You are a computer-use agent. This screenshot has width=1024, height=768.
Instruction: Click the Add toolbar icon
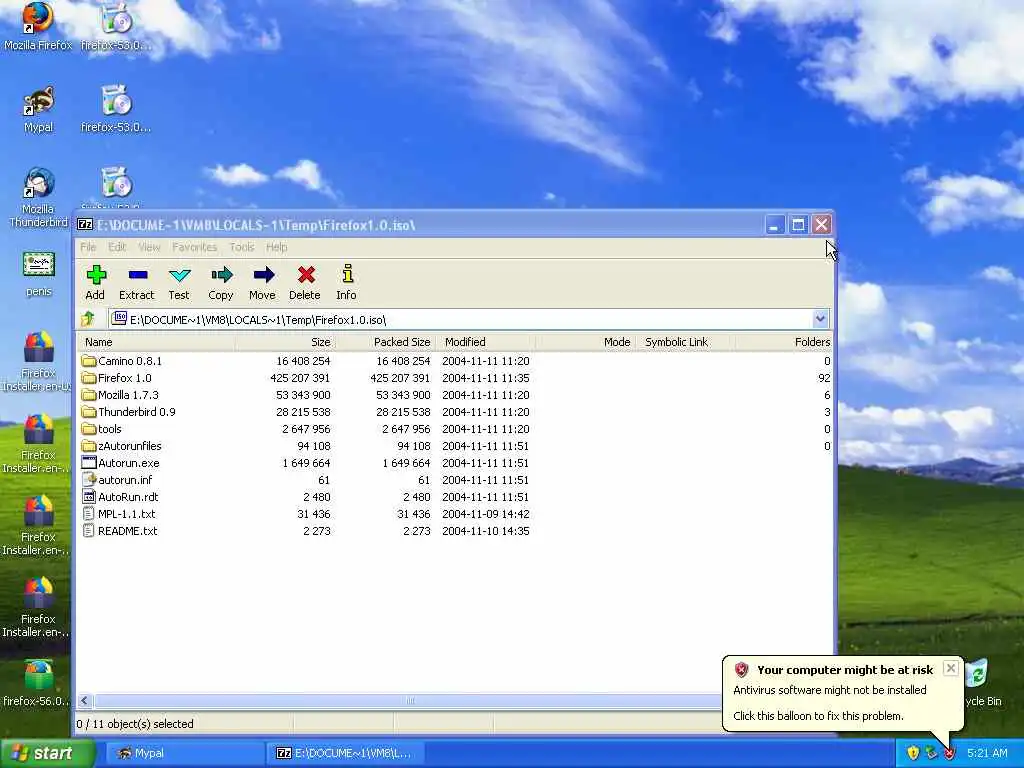(95, 282)
